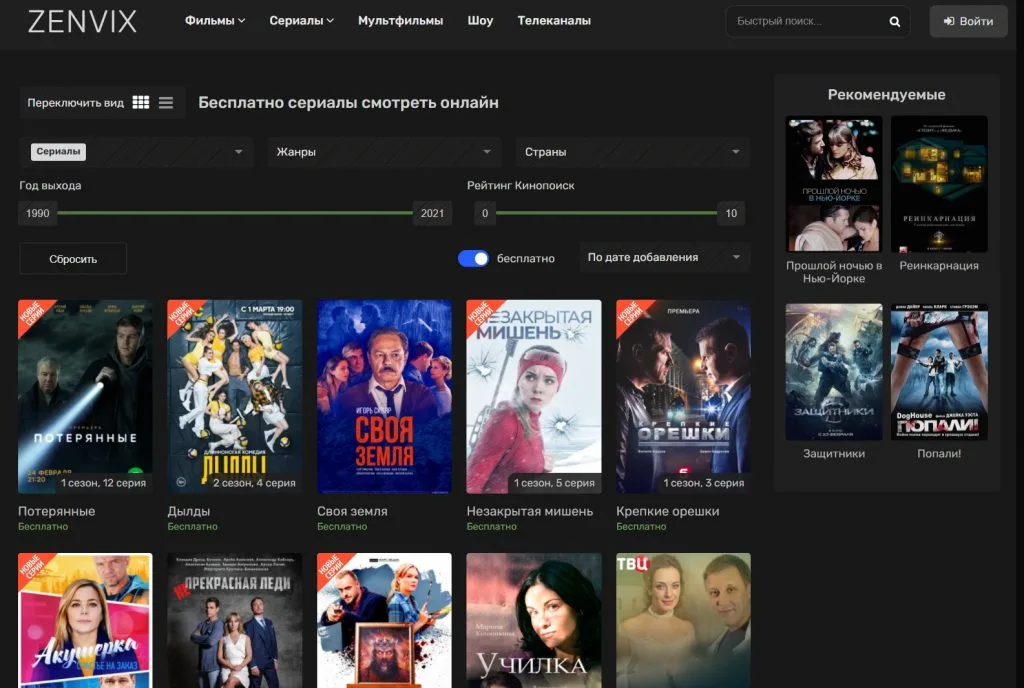Disable the бесплатно toggle
Image resolution: width=1024 pixels, height=688 pixels.
(x=472, y=258)
